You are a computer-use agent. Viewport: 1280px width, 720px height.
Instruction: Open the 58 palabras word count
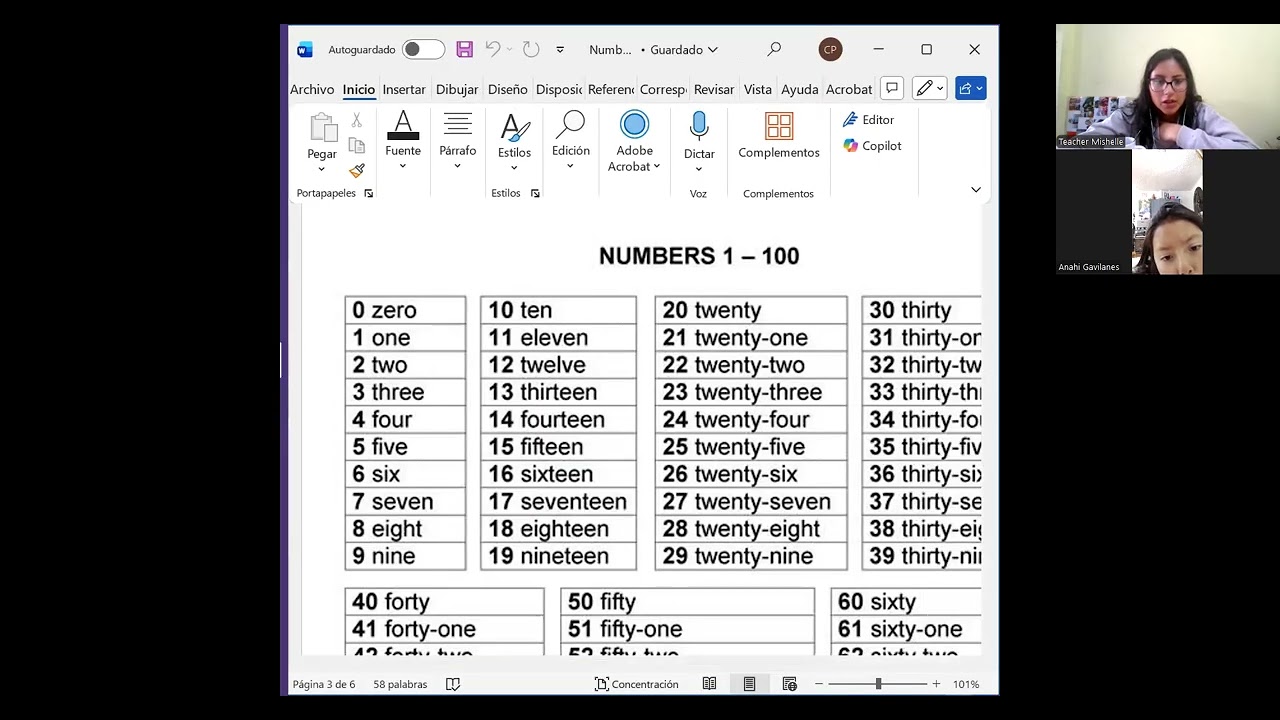(400, 684)
